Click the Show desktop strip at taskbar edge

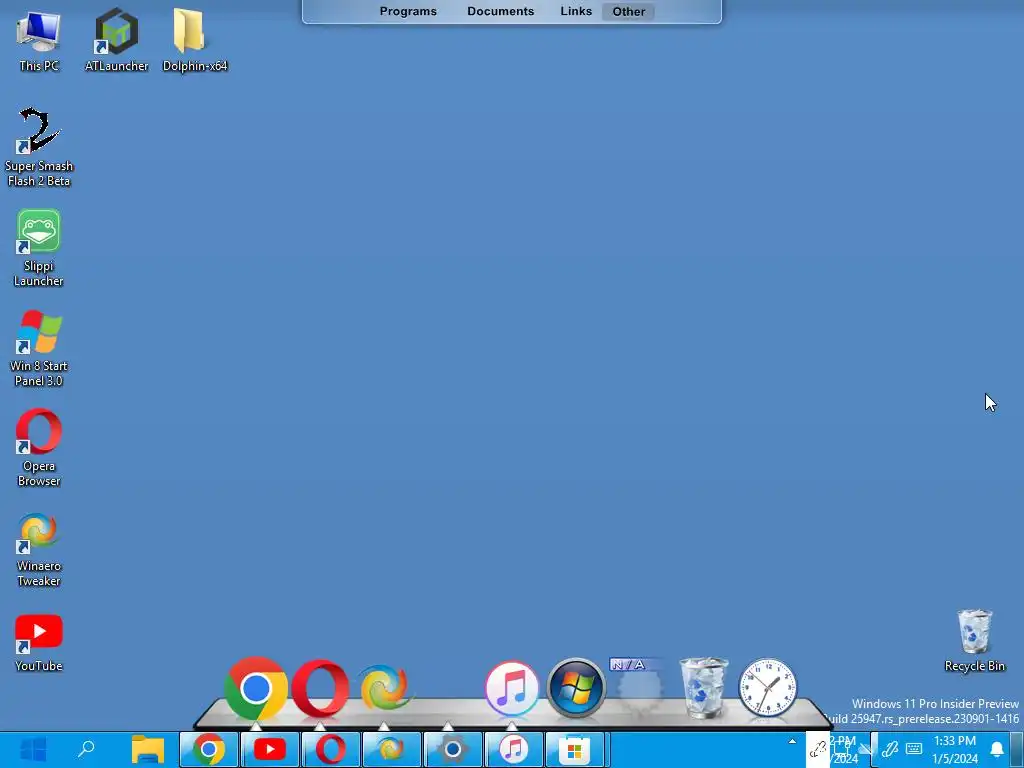pos(1018,750)
